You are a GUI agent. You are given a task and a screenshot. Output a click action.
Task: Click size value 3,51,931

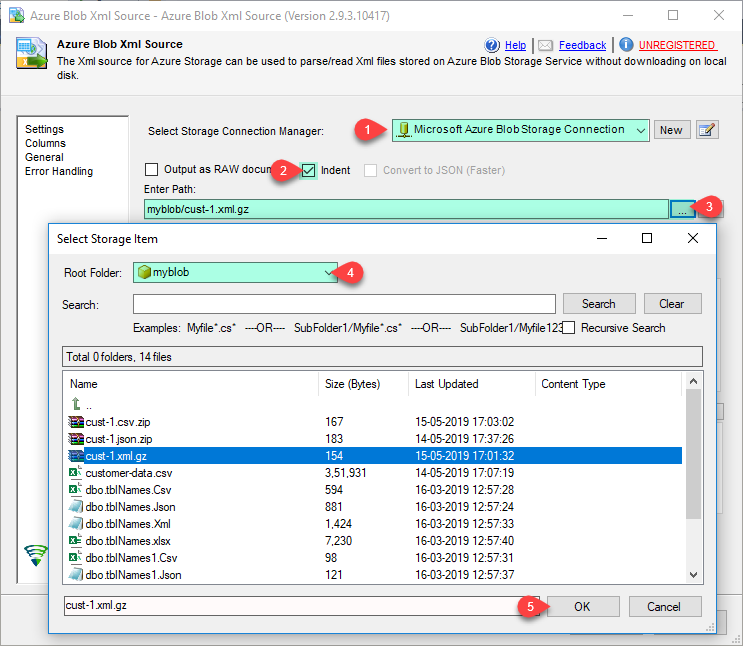[x=345, y=473]
